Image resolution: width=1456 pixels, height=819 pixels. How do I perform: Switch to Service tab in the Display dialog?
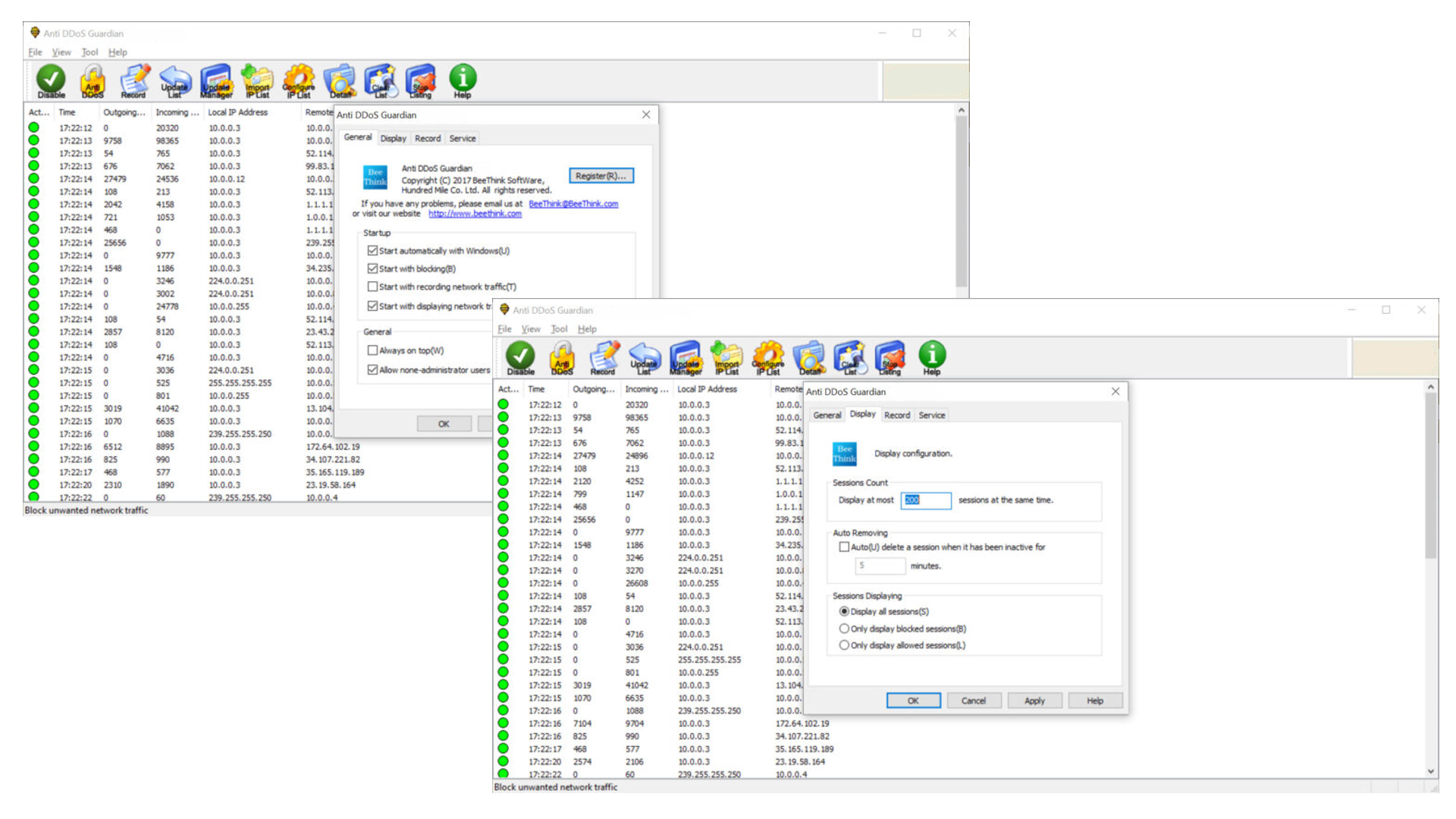coord(932,416)
